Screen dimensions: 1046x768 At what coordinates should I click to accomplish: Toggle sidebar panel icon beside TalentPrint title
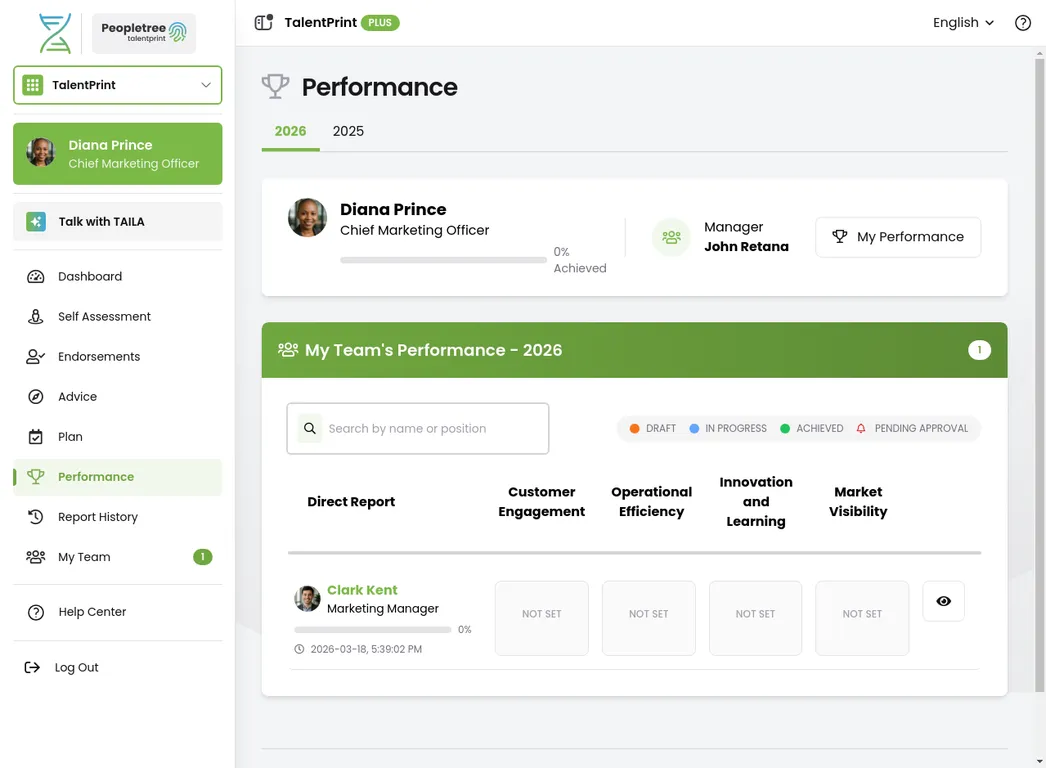(x=264, y=22)
